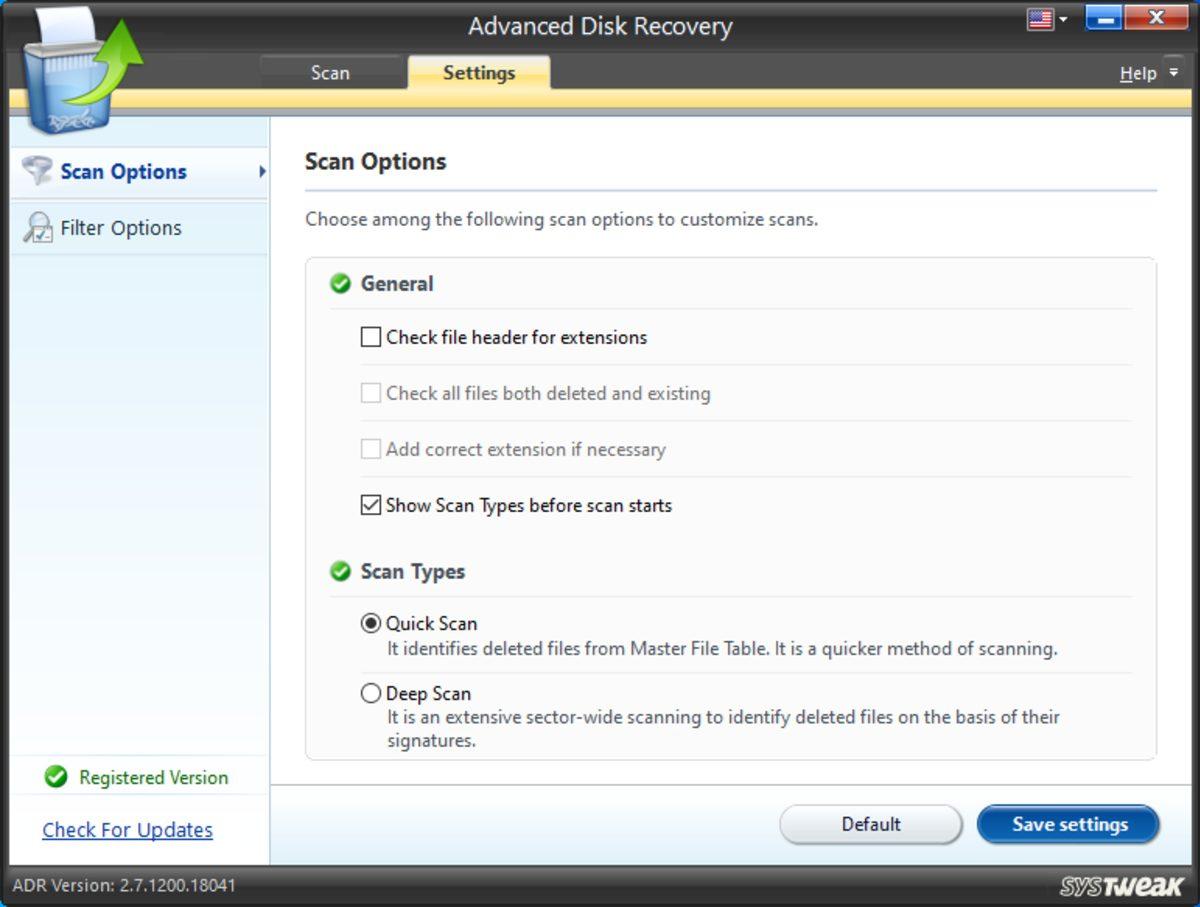Select the Deep Scan radio option
This screenshot has height=907, width=1200.
[x=371, y=693]
